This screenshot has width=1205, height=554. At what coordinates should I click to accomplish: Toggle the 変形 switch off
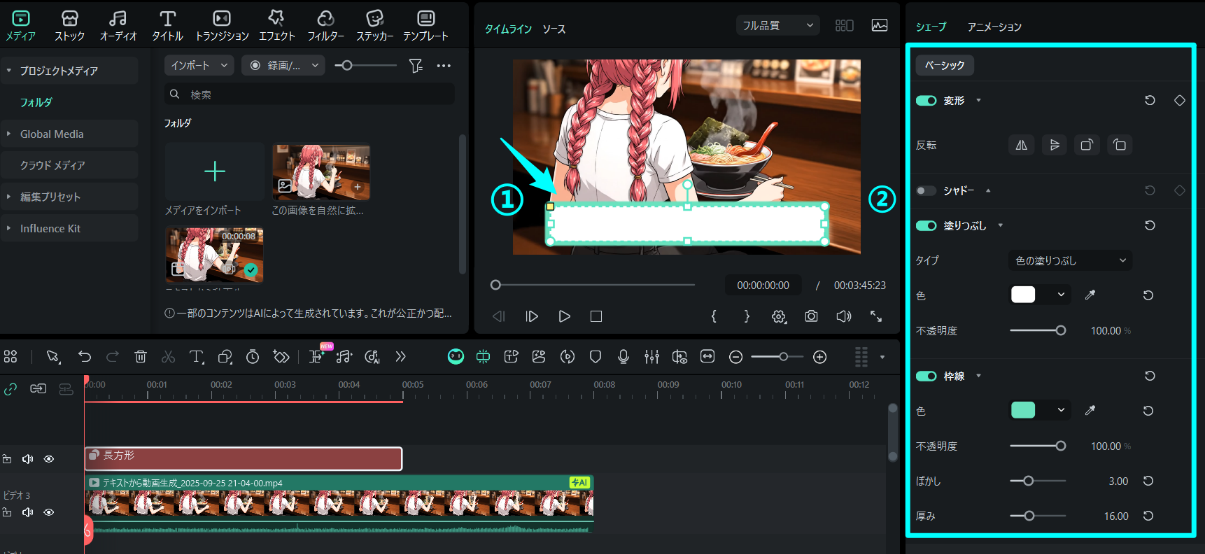click(x=926, y=101)
